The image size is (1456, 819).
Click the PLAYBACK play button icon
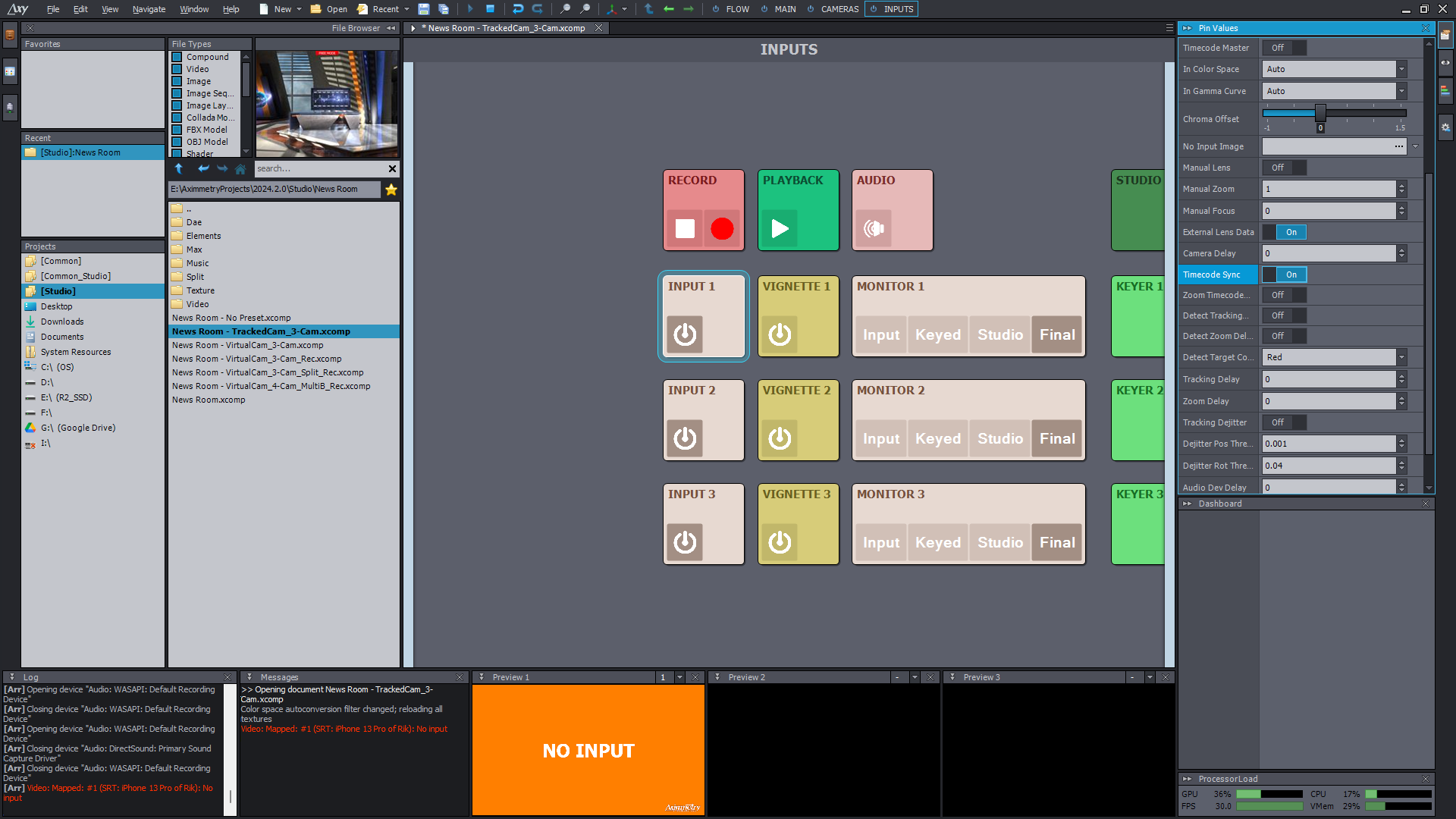pyautogui.click(x=779, y=229)
